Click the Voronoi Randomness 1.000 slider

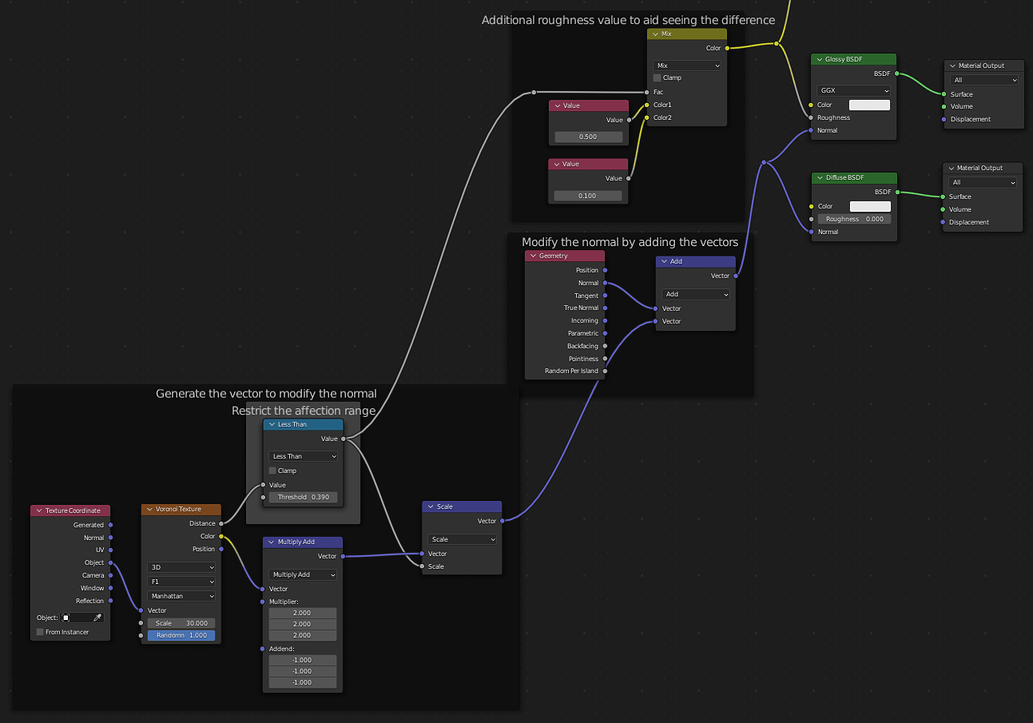(x=181, y=635)
